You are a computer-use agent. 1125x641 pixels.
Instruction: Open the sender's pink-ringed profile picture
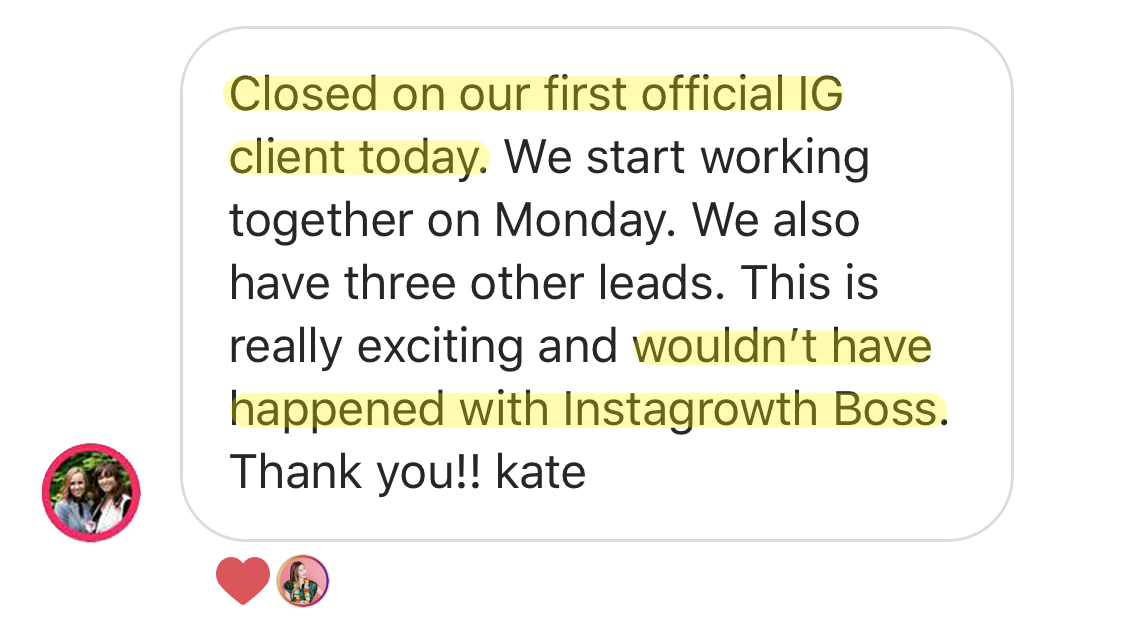tap(91, 493)
